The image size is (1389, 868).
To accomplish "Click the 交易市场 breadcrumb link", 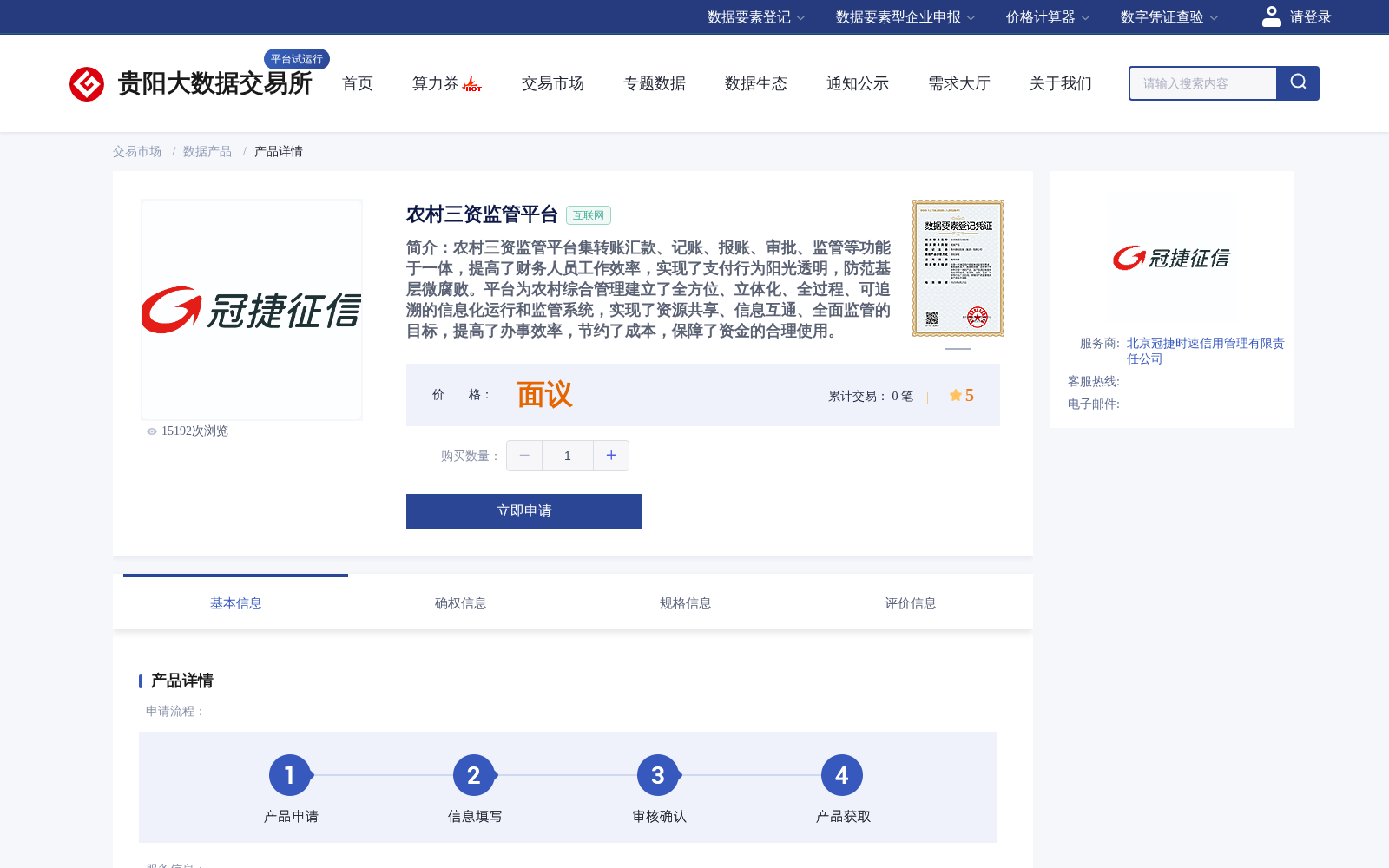I will pyautogui.click(x=137, y=151).
